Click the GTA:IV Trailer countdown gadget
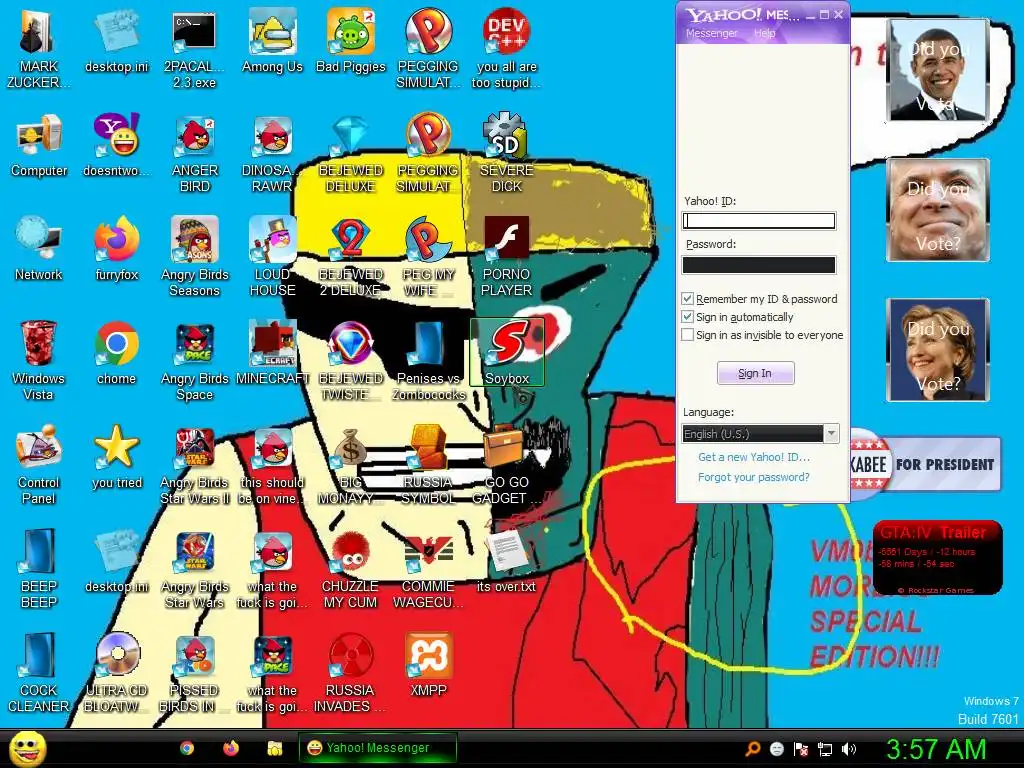Viewport: 1024px width, 768px height. [x=937, y=558]
